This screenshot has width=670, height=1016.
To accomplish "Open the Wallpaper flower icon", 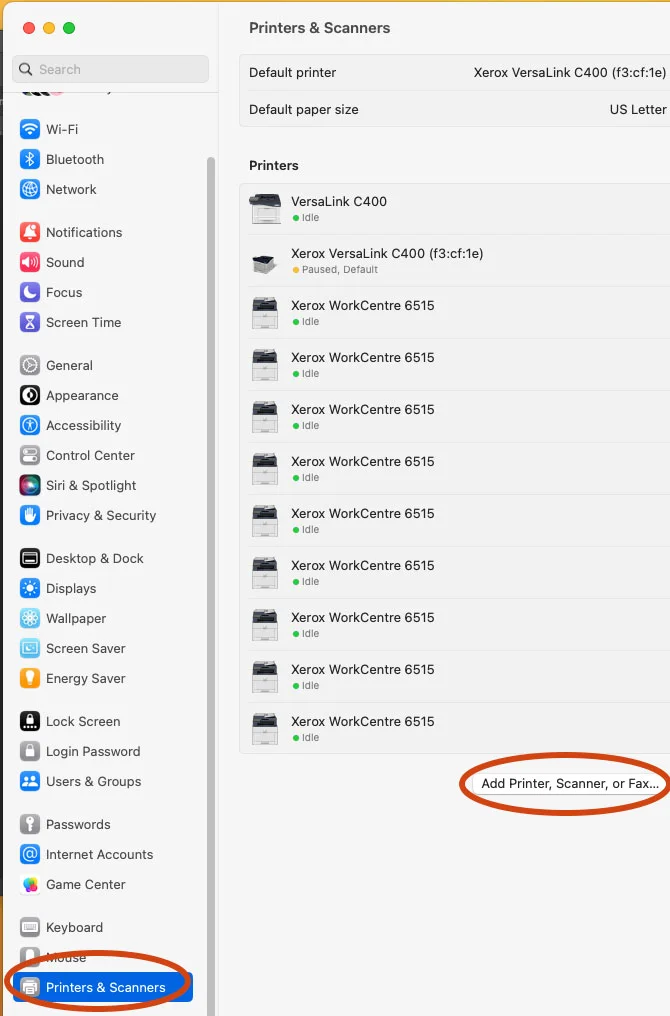I will (x=30, y=618).
